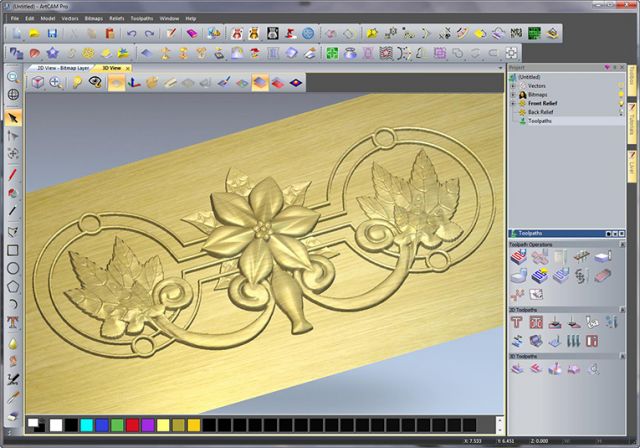Viewport: 640px width, 448px height.
Task: Open the Reliefs menu
Action: (116, 18)
